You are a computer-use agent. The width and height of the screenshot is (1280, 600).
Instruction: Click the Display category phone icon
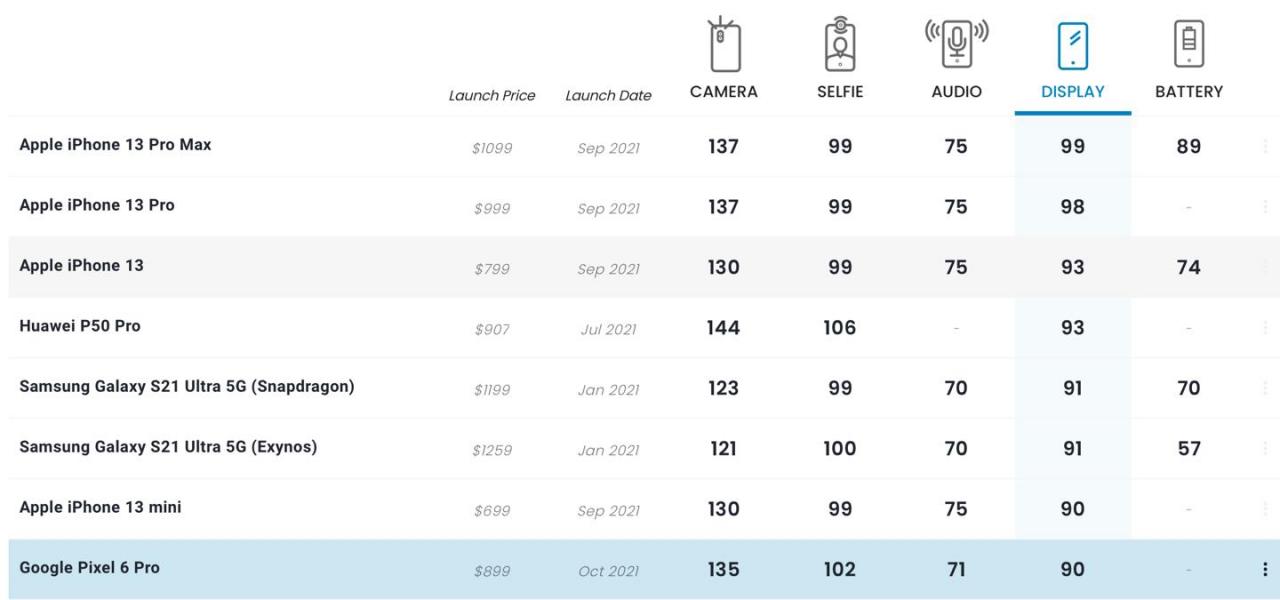coord(1072,46)
